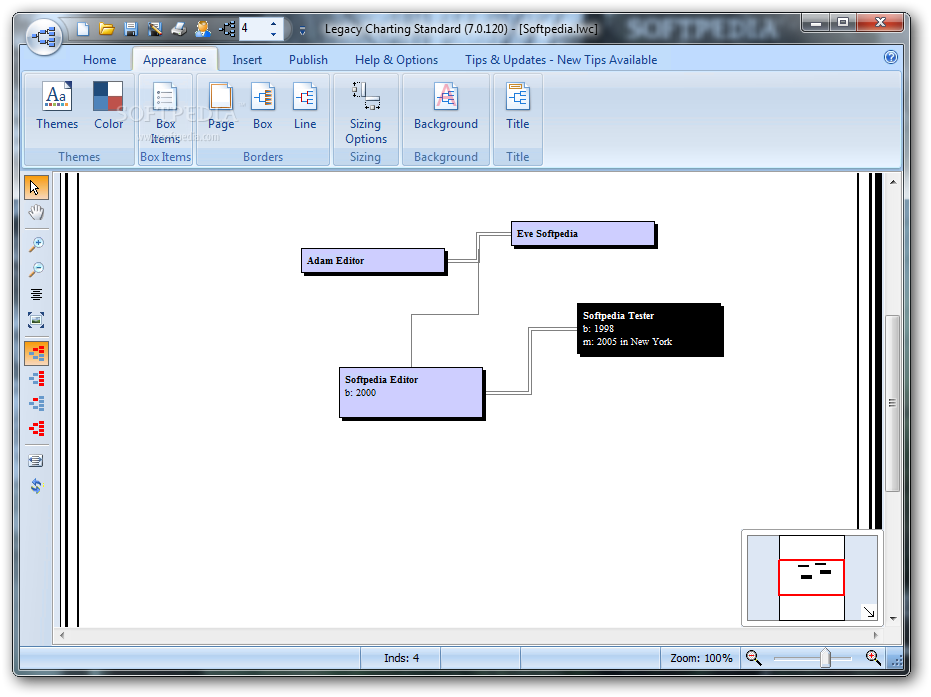Click the vertical scrollbar down arrow
Viewport: 931px width, 697px height.
coord(892,619)
